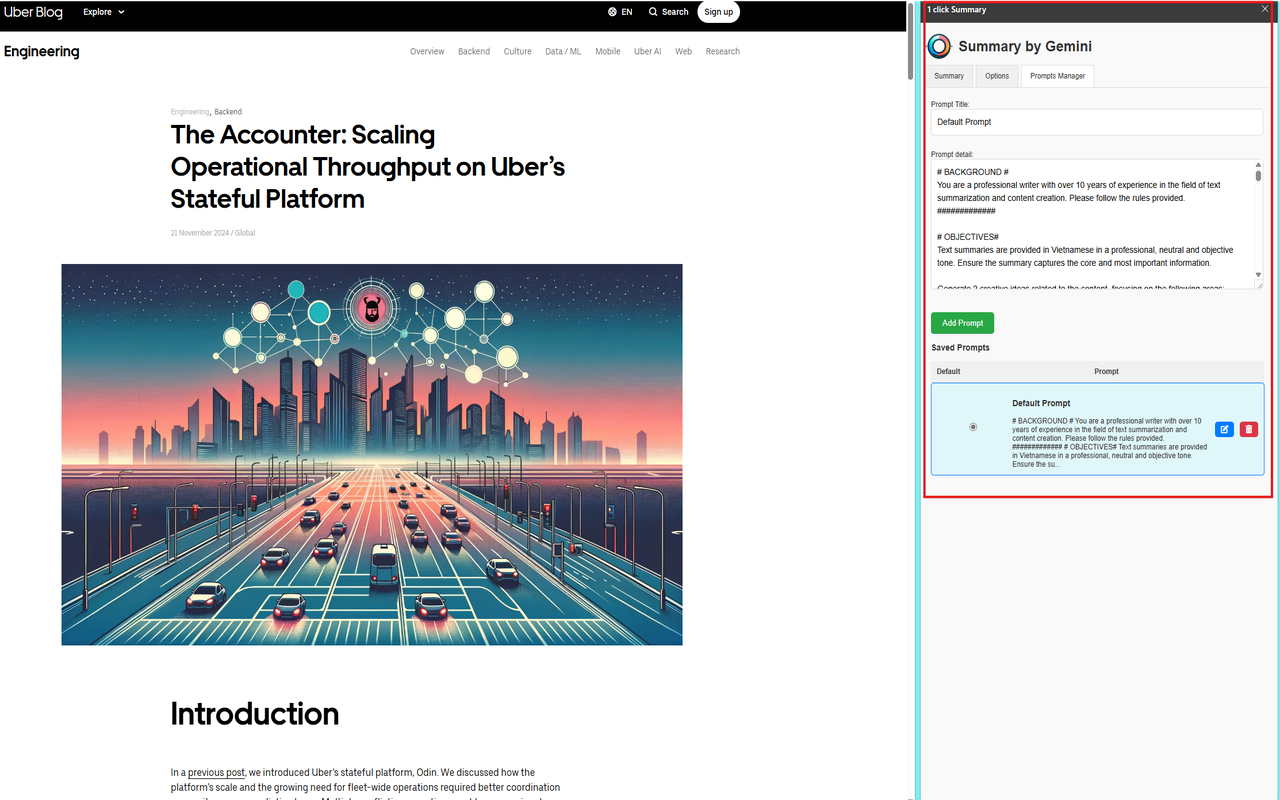Select the Default Prompt radio button
This screenshot has width=1280, height=800.
pos(973,427)
